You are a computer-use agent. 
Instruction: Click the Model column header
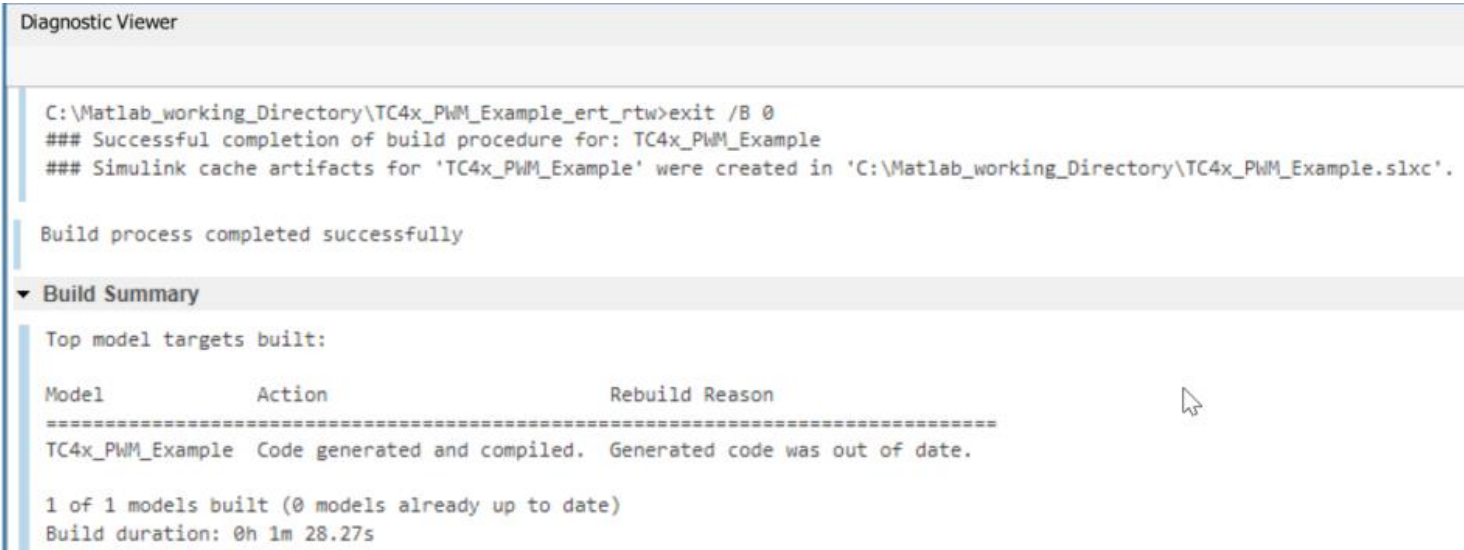pyautogui.click(x=74, y=395)
